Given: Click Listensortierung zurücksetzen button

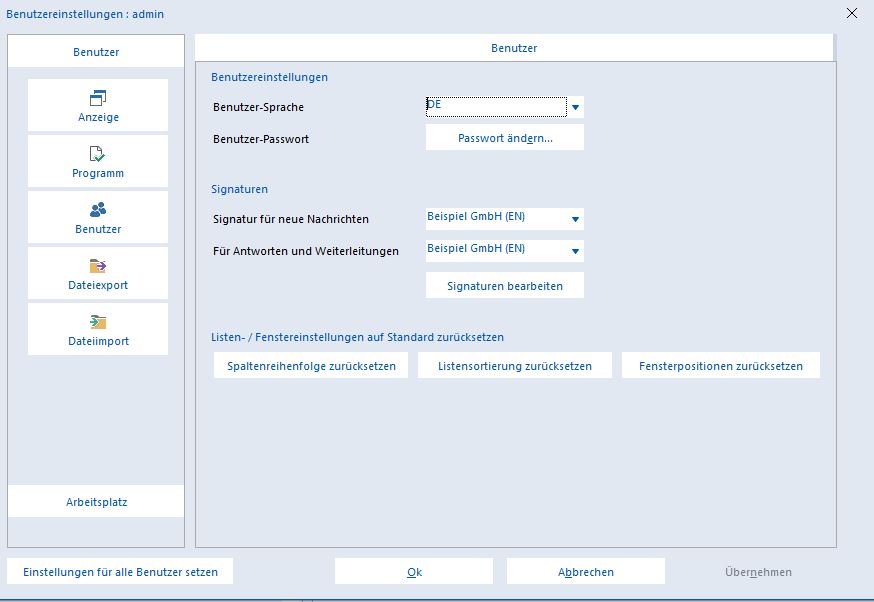Looking at the screenshot, I should (x=514, y=366).
